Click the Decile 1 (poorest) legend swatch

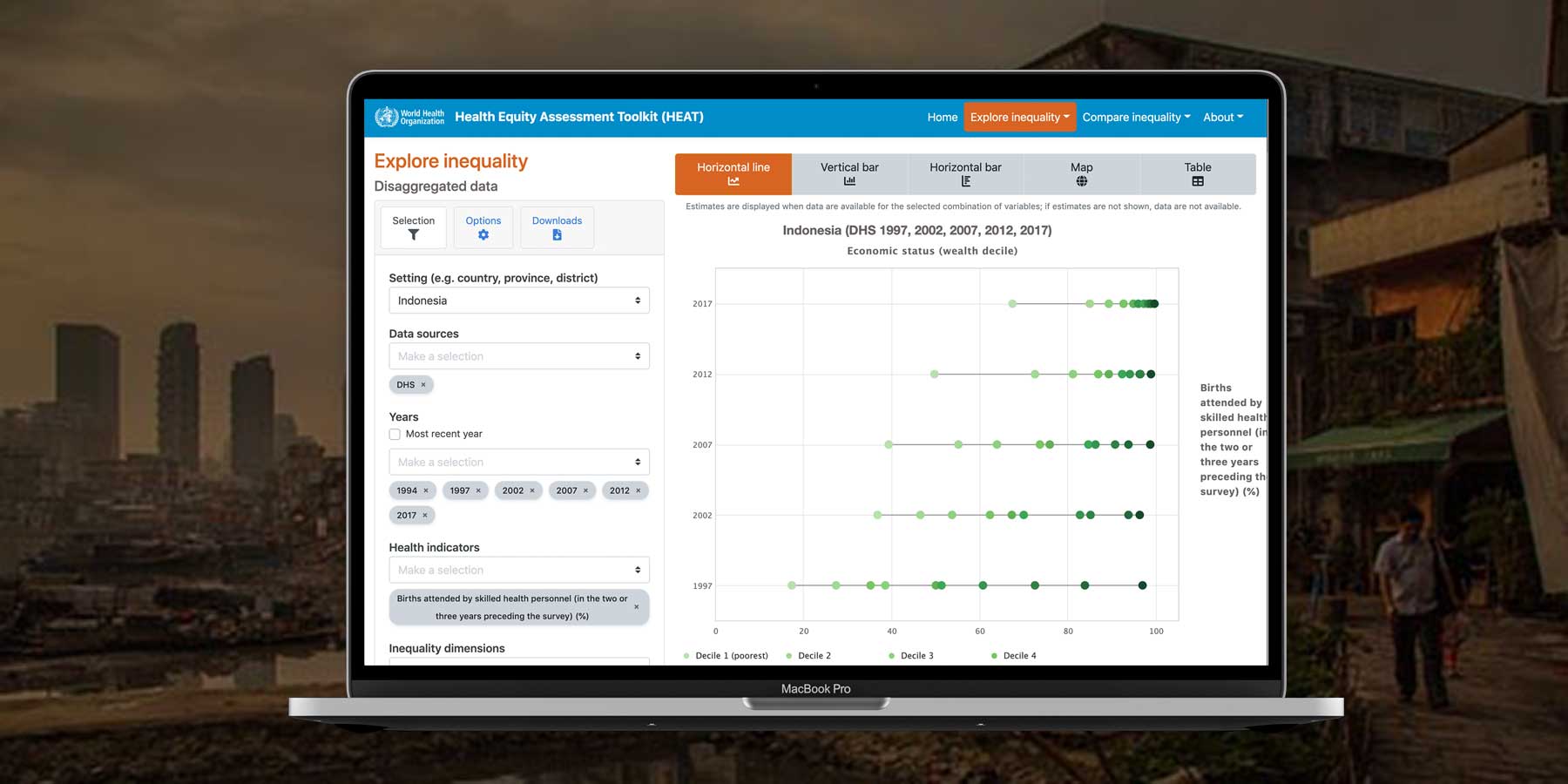[686, 656]
